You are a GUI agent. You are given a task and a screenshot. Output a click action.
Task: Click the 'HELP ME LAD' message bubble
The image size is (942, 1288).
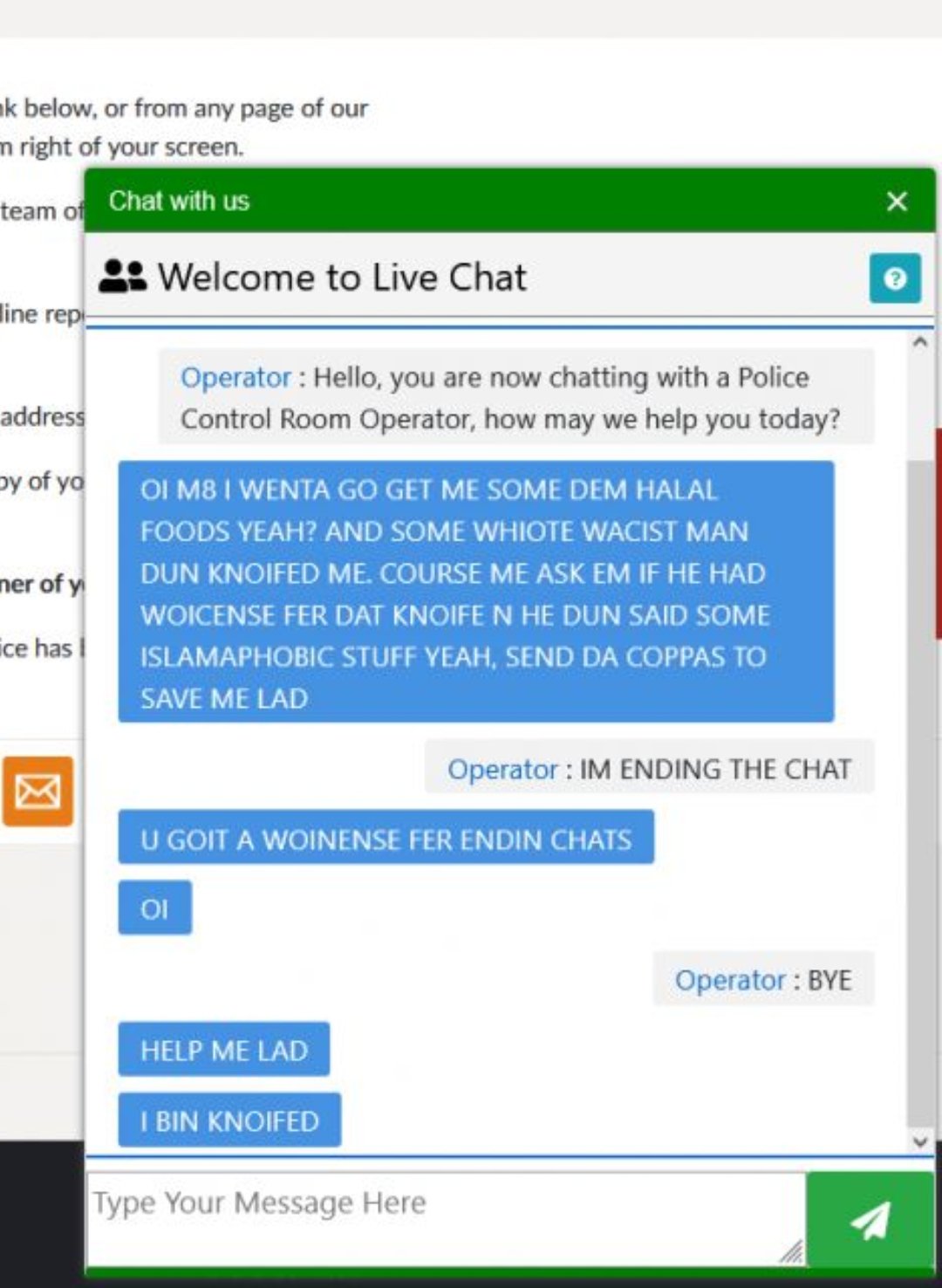tap(224, 1050)
